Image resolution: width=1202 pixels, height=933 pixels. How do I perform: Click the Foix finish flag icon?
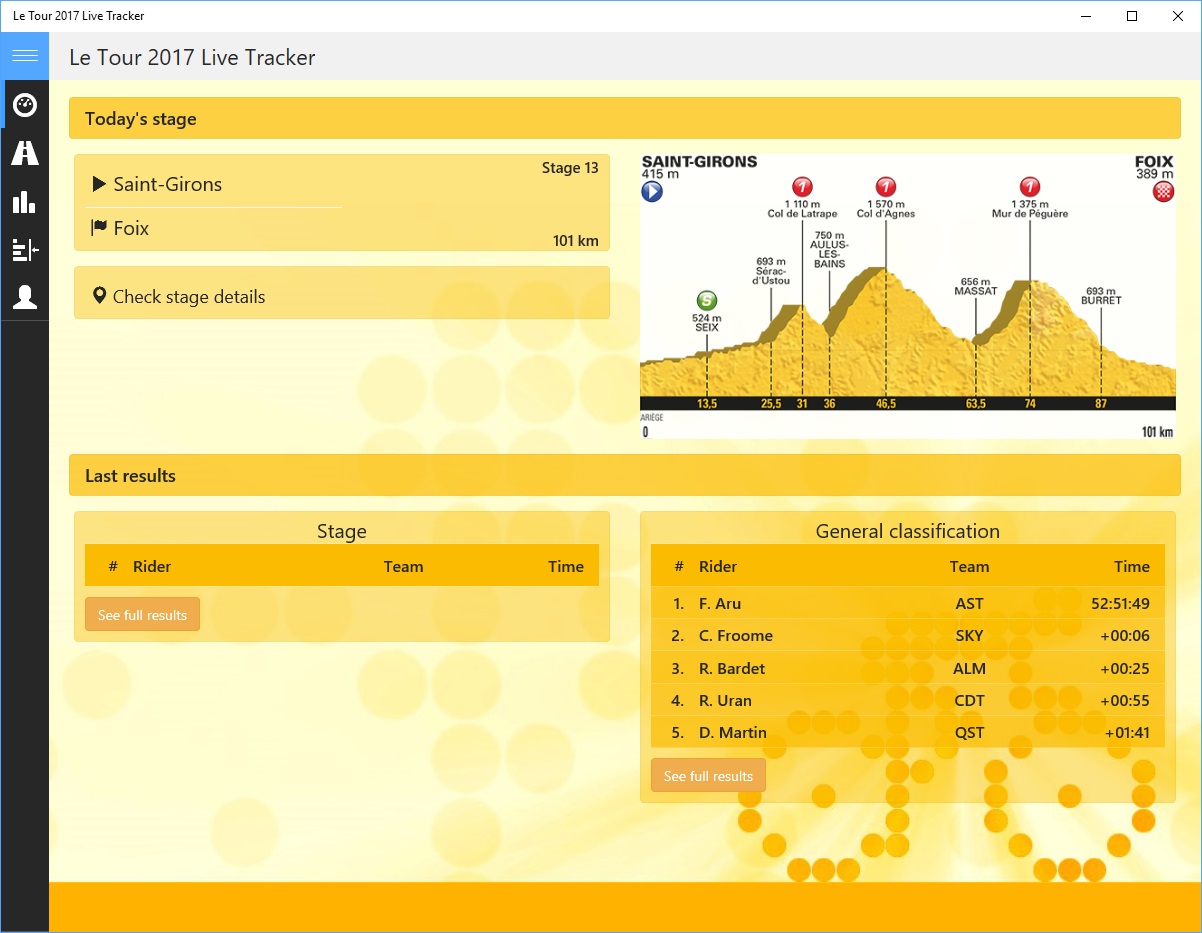click(x=99, y=228)
